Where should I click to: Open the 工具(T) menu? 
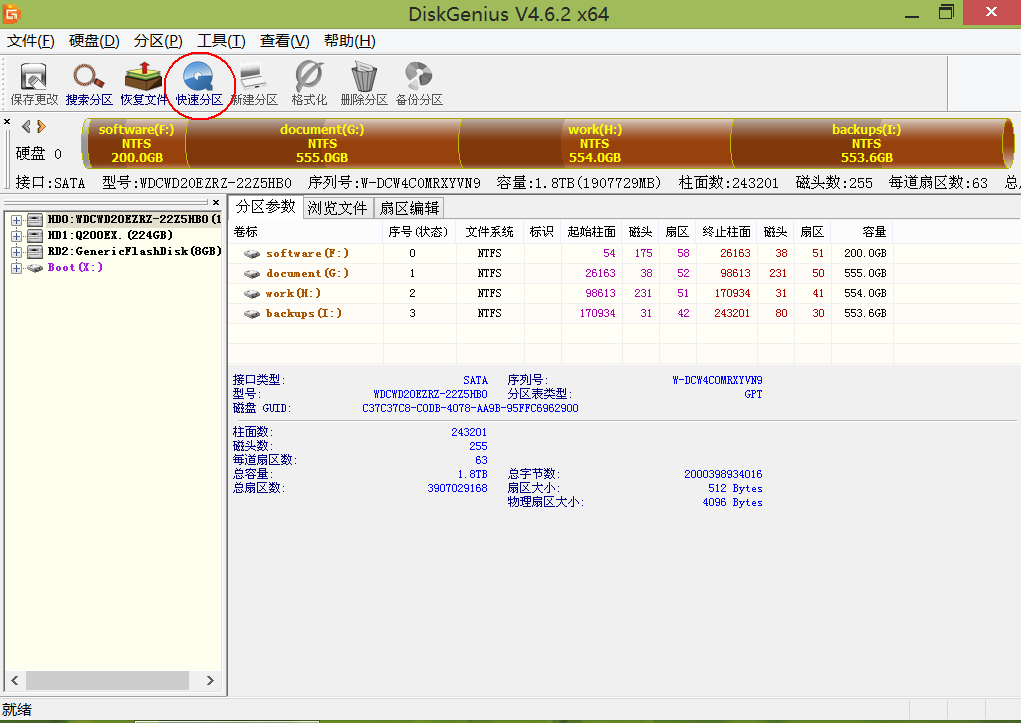221,41
